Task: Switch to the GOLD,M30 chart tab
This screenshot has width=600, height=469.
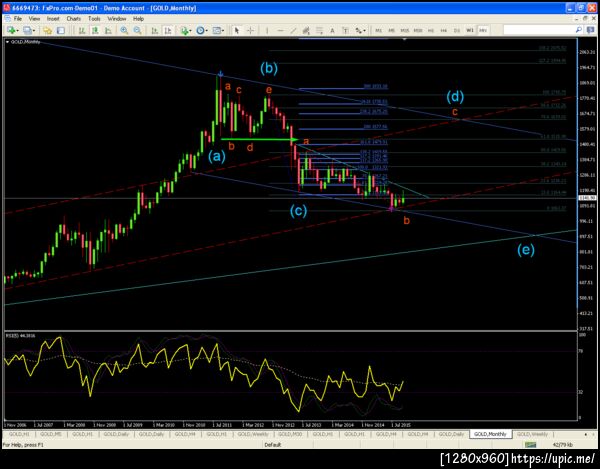Action: click(x=290, y=434)
